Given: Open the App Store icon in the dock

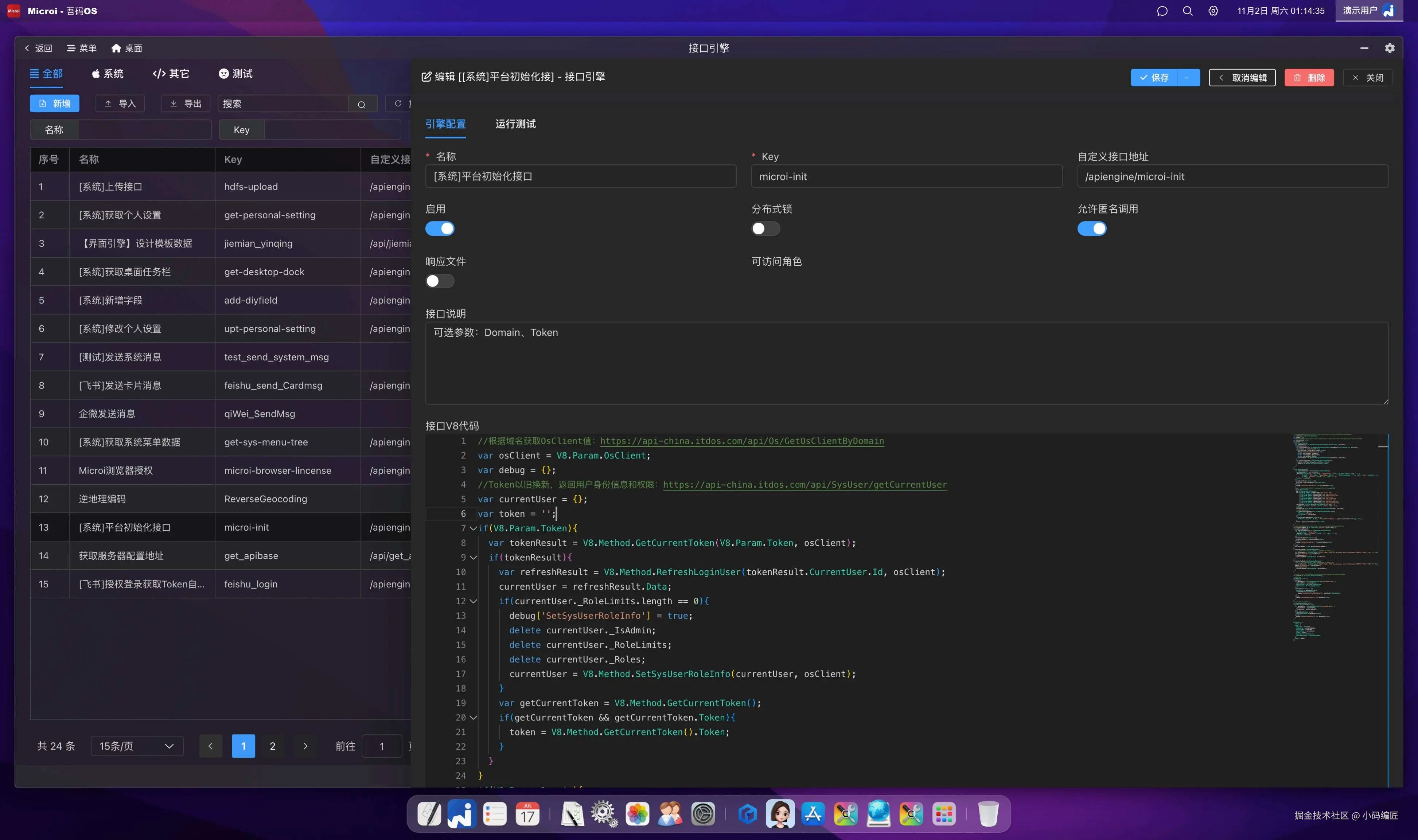Looking at the screenshot, I should 813,814.
